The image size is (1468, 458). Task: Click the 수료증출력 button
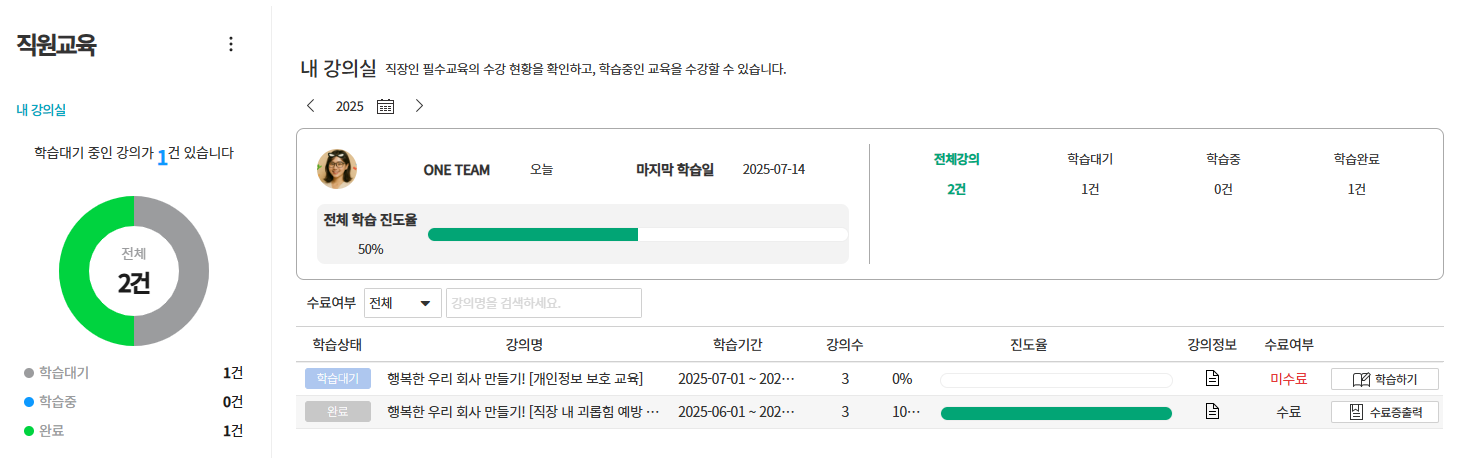coord(1384,412)
